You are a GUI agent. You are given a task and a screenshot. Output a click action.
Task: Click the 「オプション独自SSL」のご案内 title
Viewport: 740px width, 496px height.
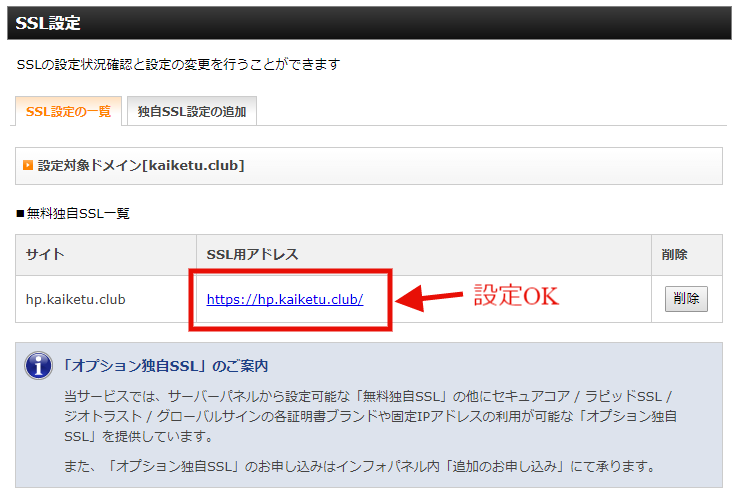click(x=165, y=366)
